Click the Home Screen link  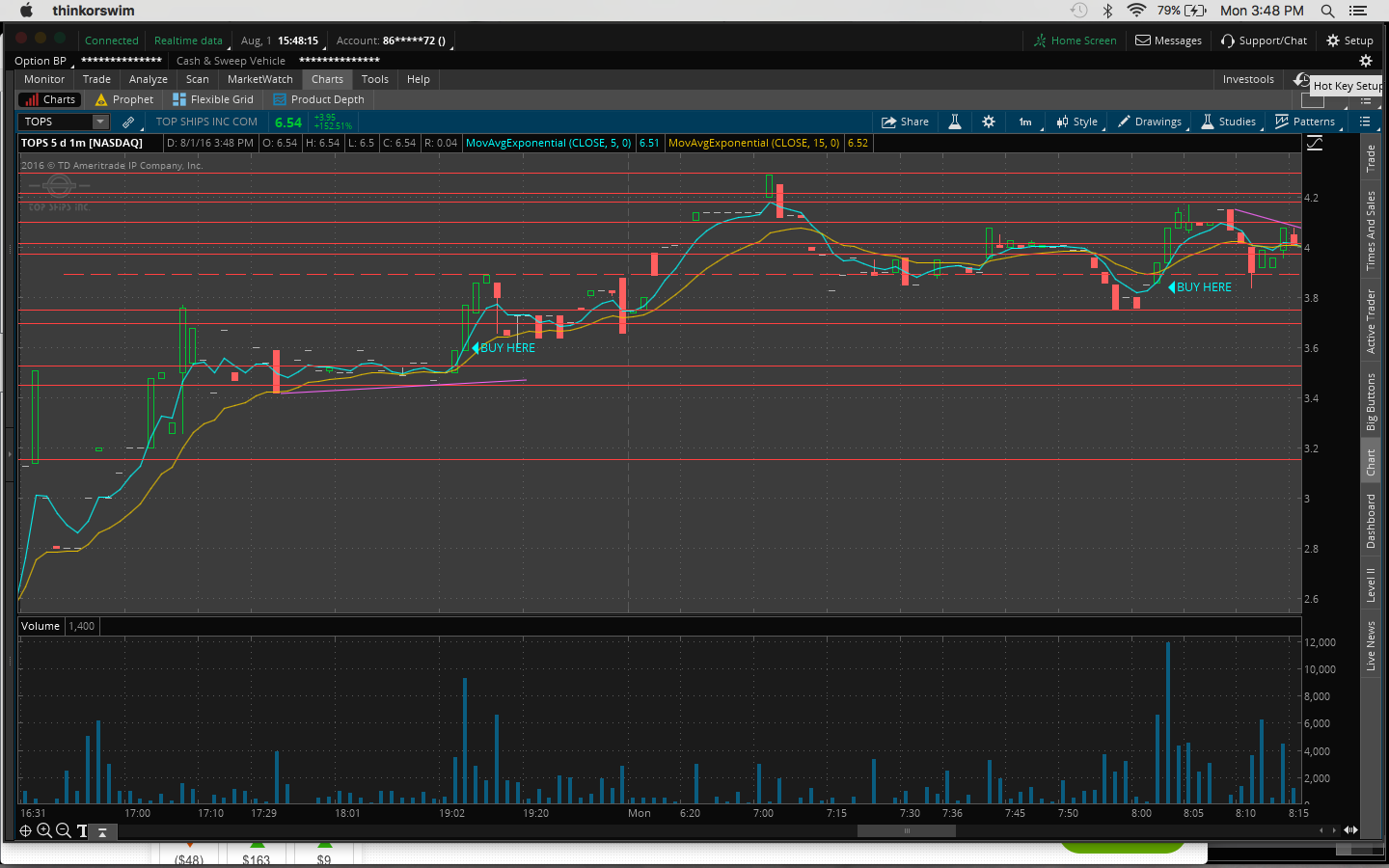point(1076,41)
